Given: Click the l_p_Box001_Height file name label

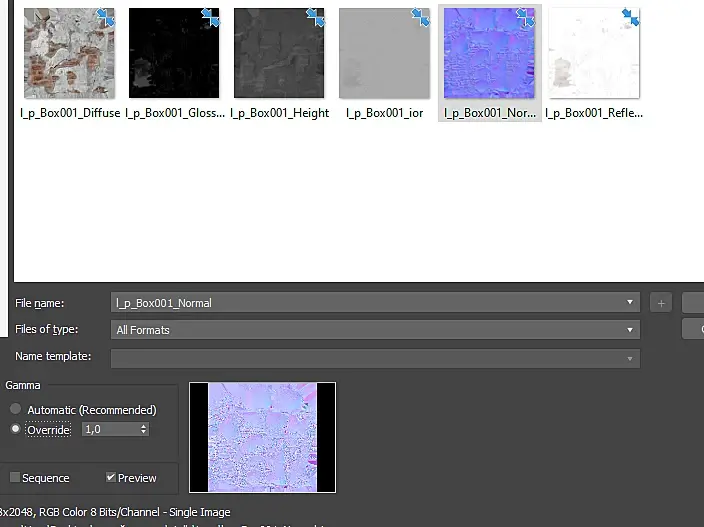Looking at the screenshot, I should tap(280, 113).
